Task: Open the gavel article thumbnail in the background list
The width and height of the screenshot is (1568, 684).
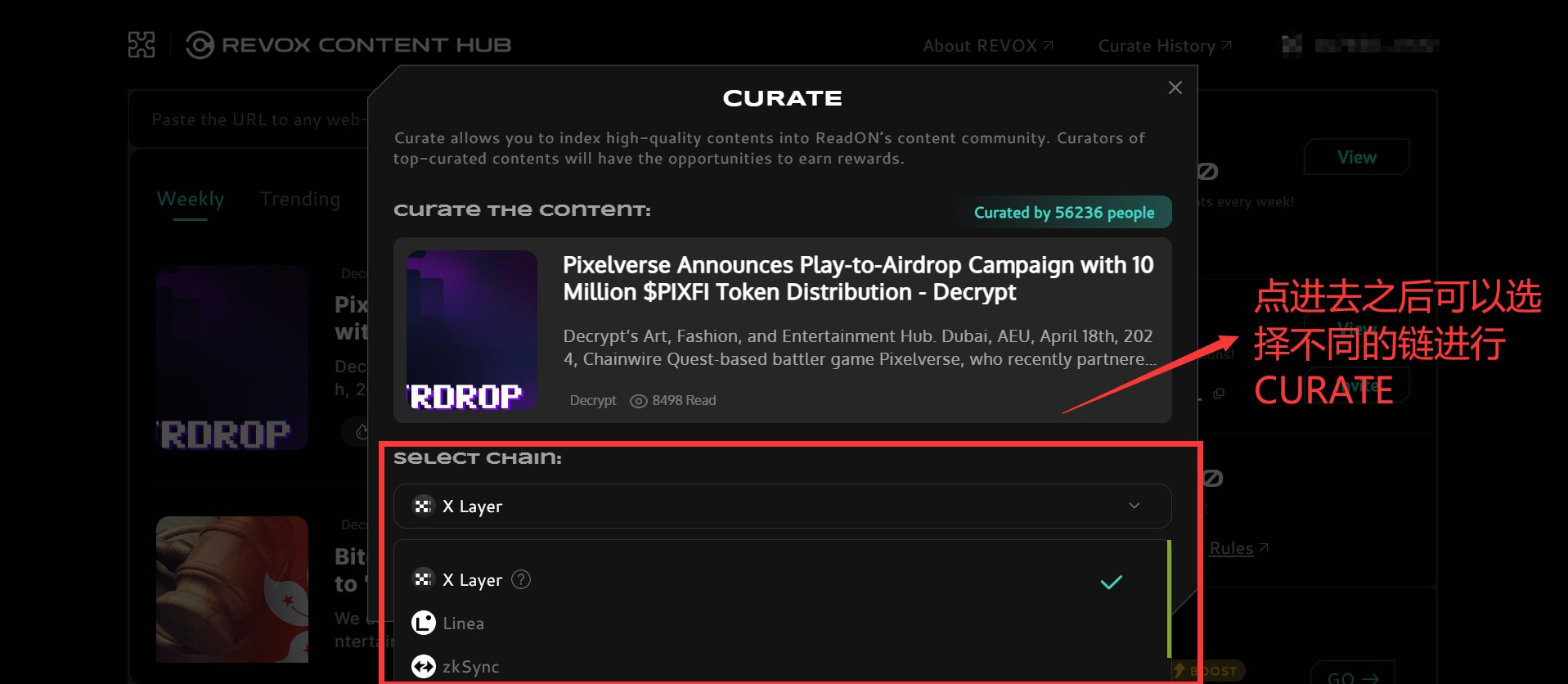Action: [x=232, y=589]
